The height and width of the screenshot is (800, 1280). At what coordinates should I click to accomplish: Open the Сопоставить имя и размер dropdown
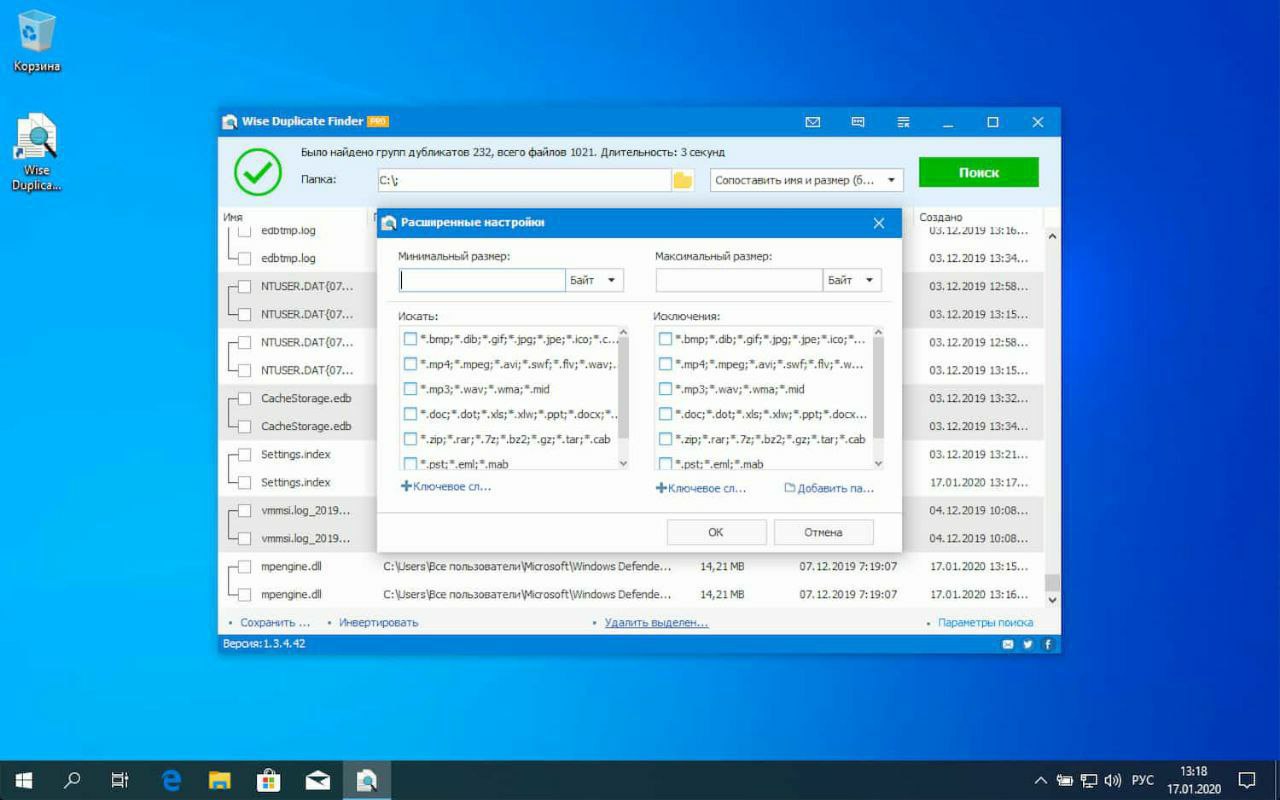[x=807, y=180]
